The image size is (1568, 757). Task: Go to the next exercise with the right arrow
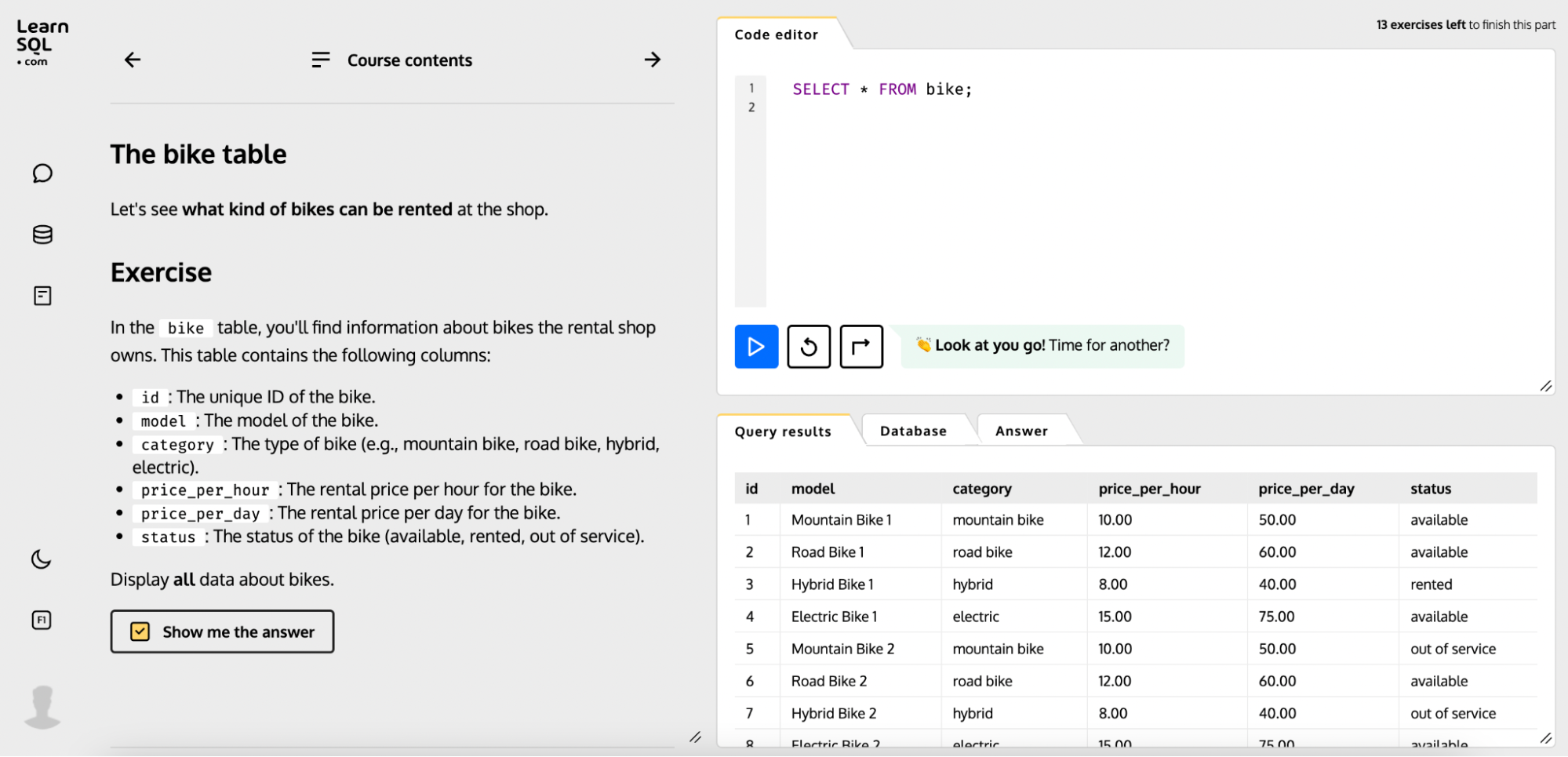(652, 60)
